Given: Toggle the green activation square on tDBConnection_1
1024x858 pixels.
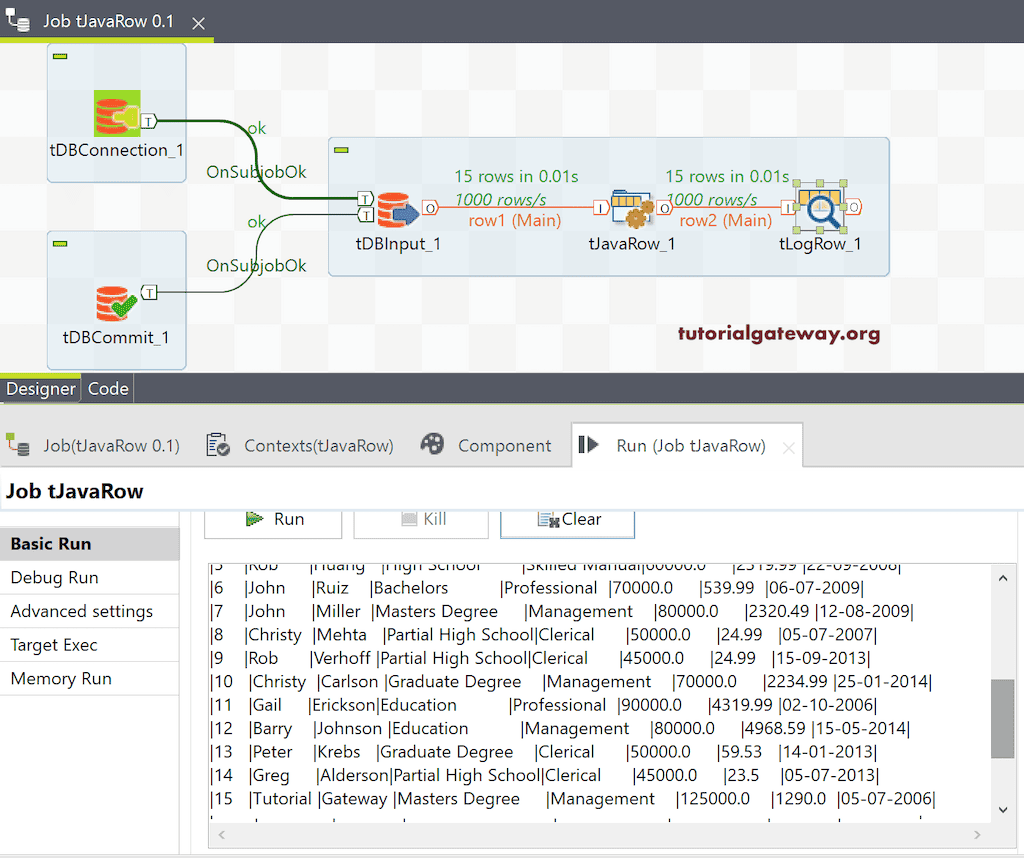Looking at the screenshot, I should tap(62, 57).
